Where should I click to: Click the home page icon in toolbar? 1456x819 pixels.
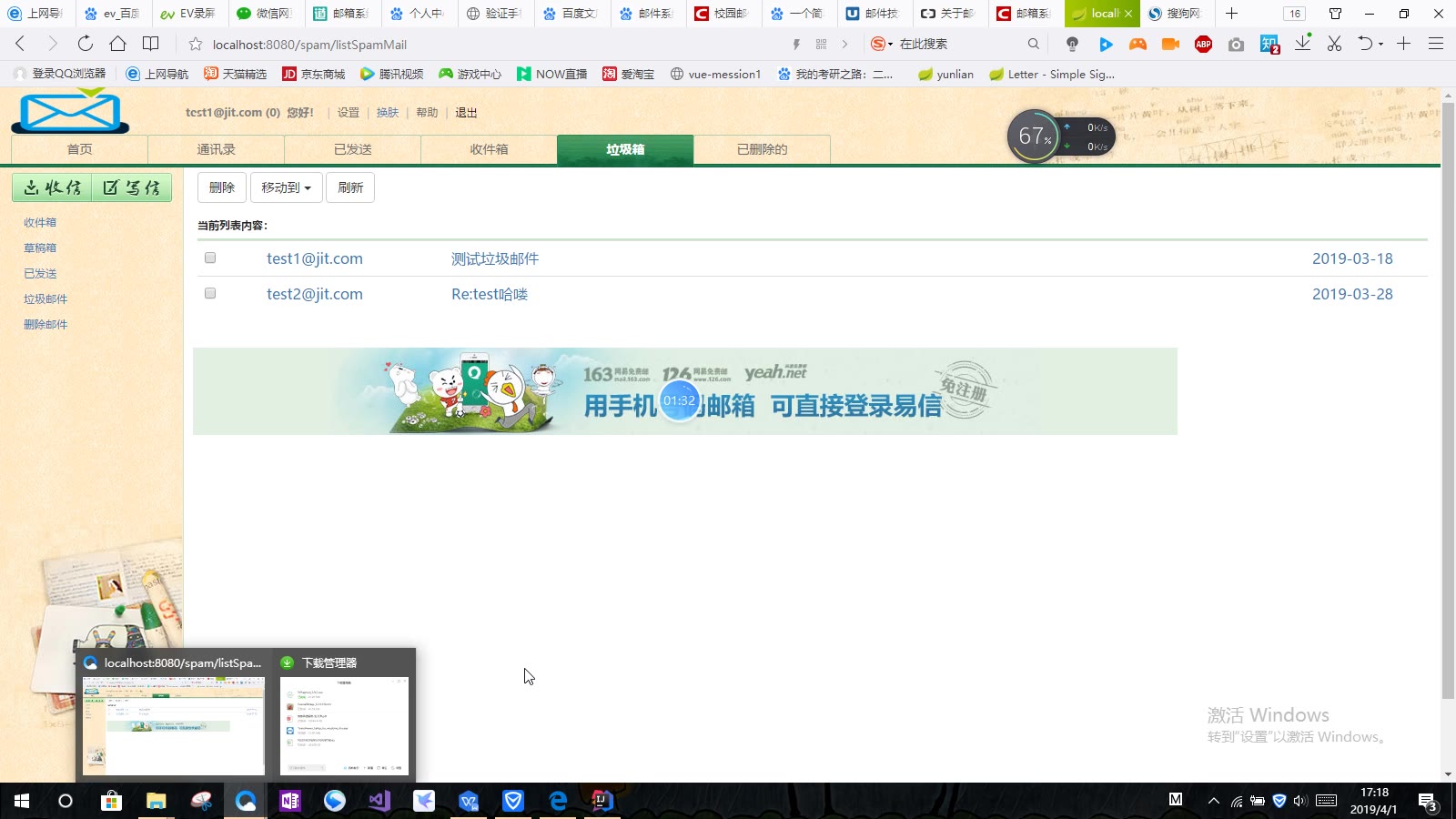click(117, 44)
